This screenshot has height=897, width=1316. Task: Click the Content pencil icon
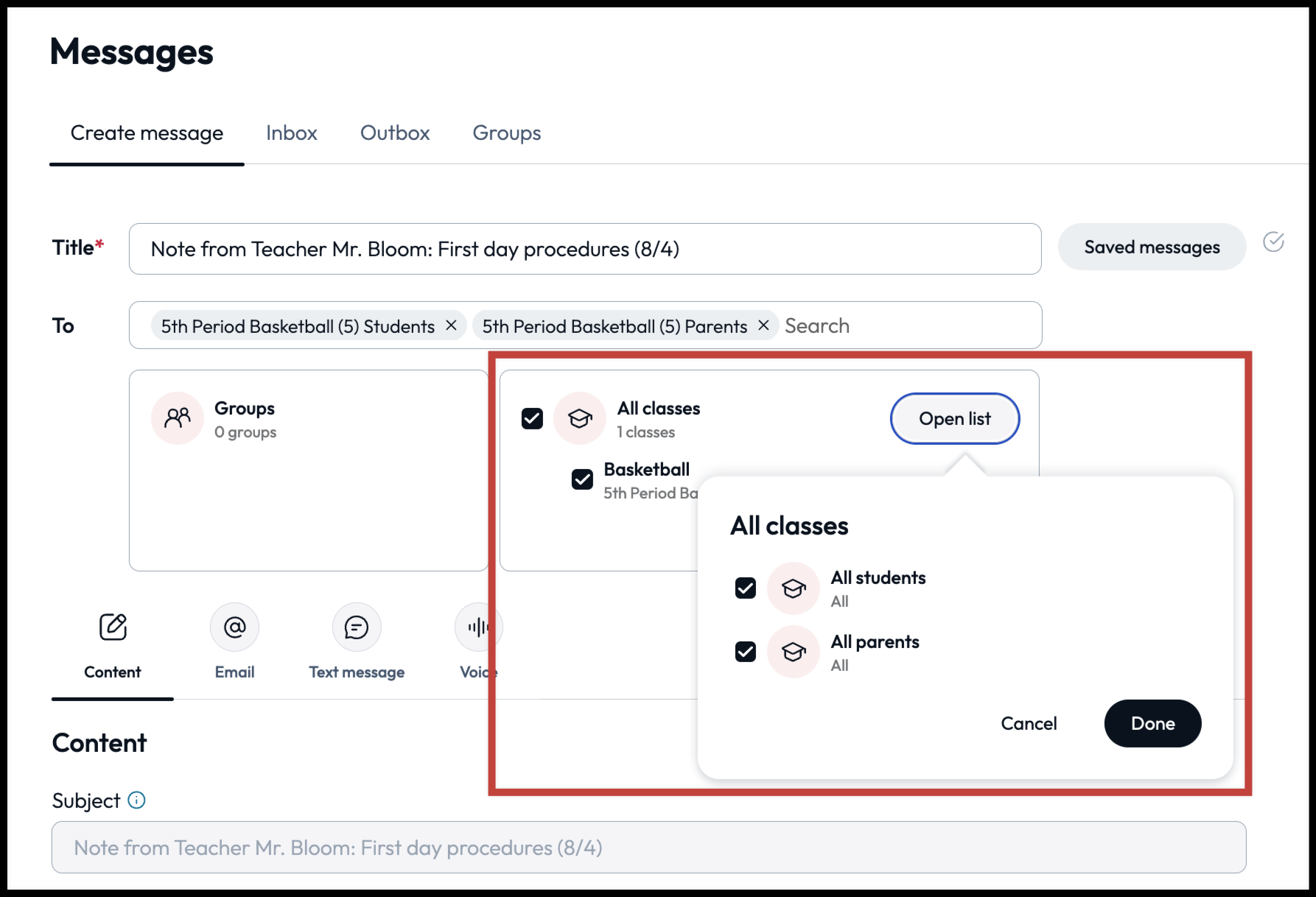113,627
